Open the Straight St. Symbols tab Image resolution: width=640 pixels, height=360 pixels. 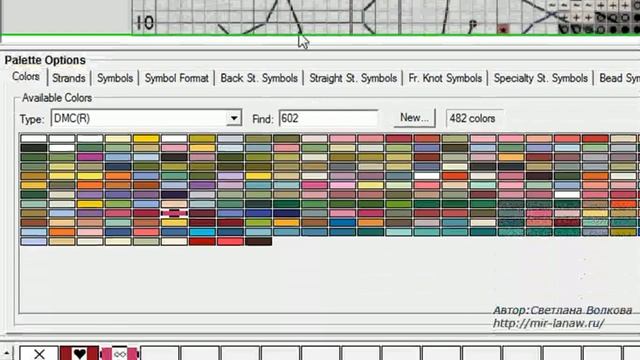coord(353,78)
